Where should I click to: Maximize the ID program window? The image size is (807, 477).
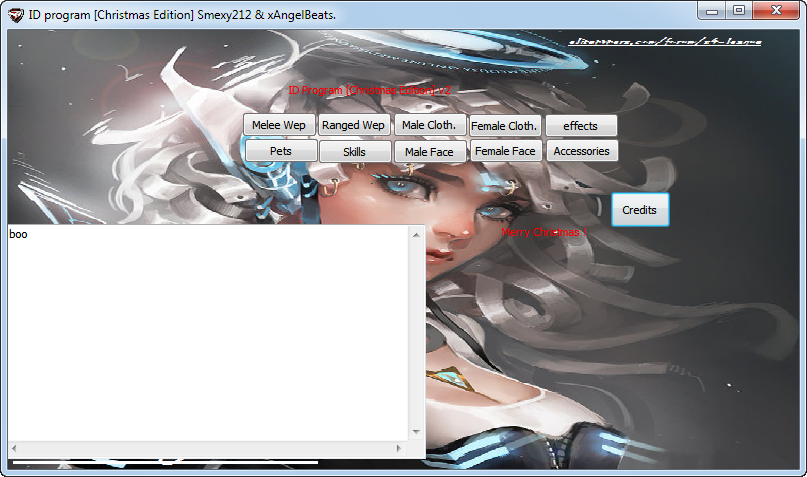739,11
